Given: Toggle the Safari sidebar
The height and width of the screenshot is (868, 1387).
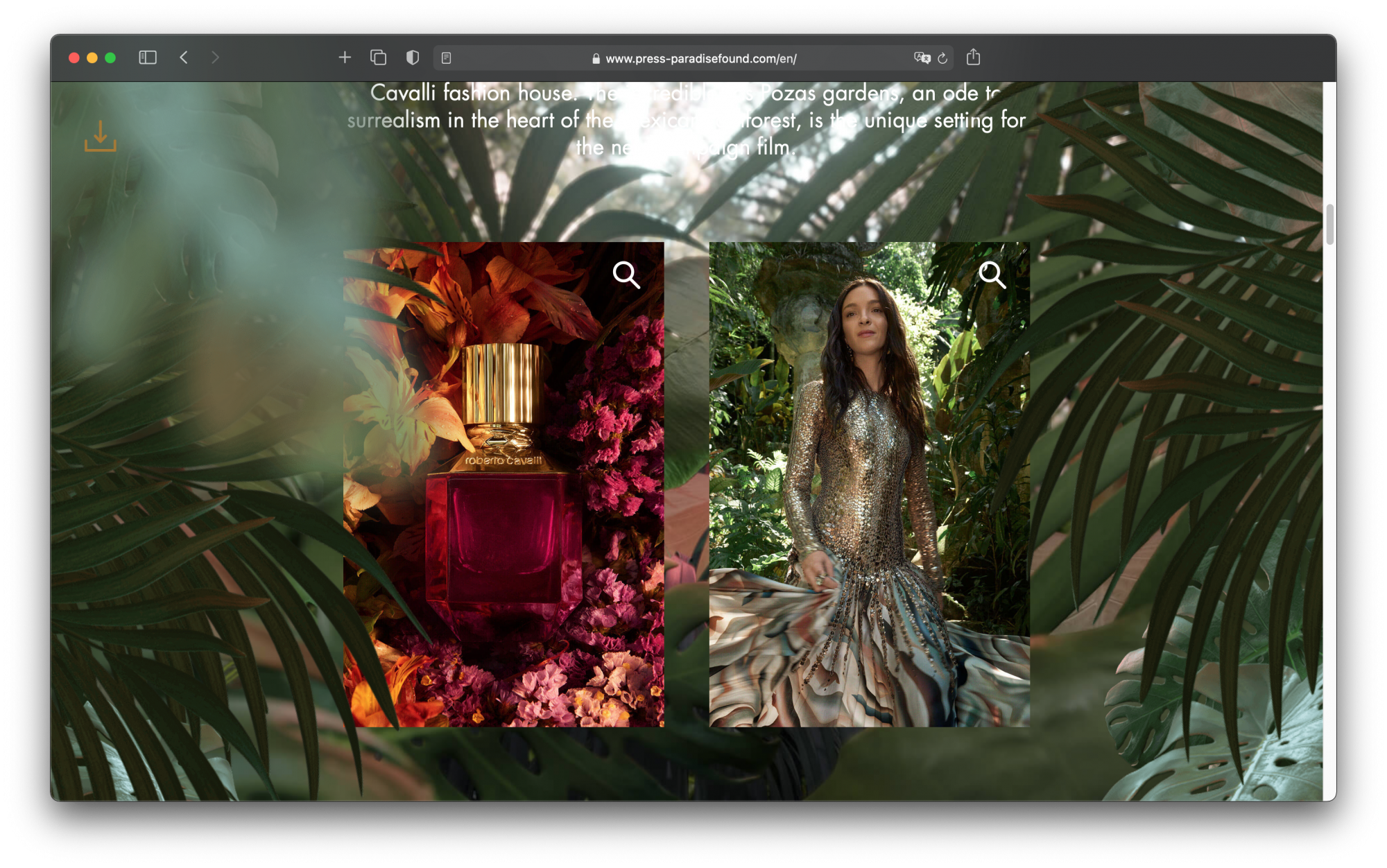Looking at the screenshot, I should coord(148,58).
